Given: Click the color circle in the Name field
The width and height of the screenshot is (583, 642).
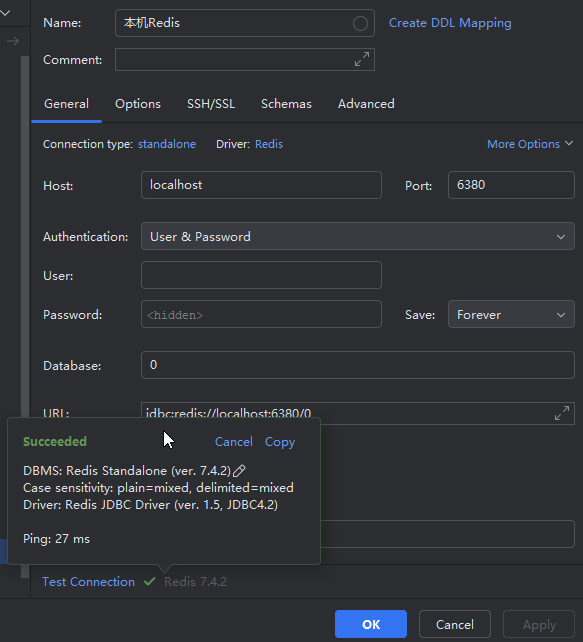Looking at the screenshot, I should (x=360, y=23).
